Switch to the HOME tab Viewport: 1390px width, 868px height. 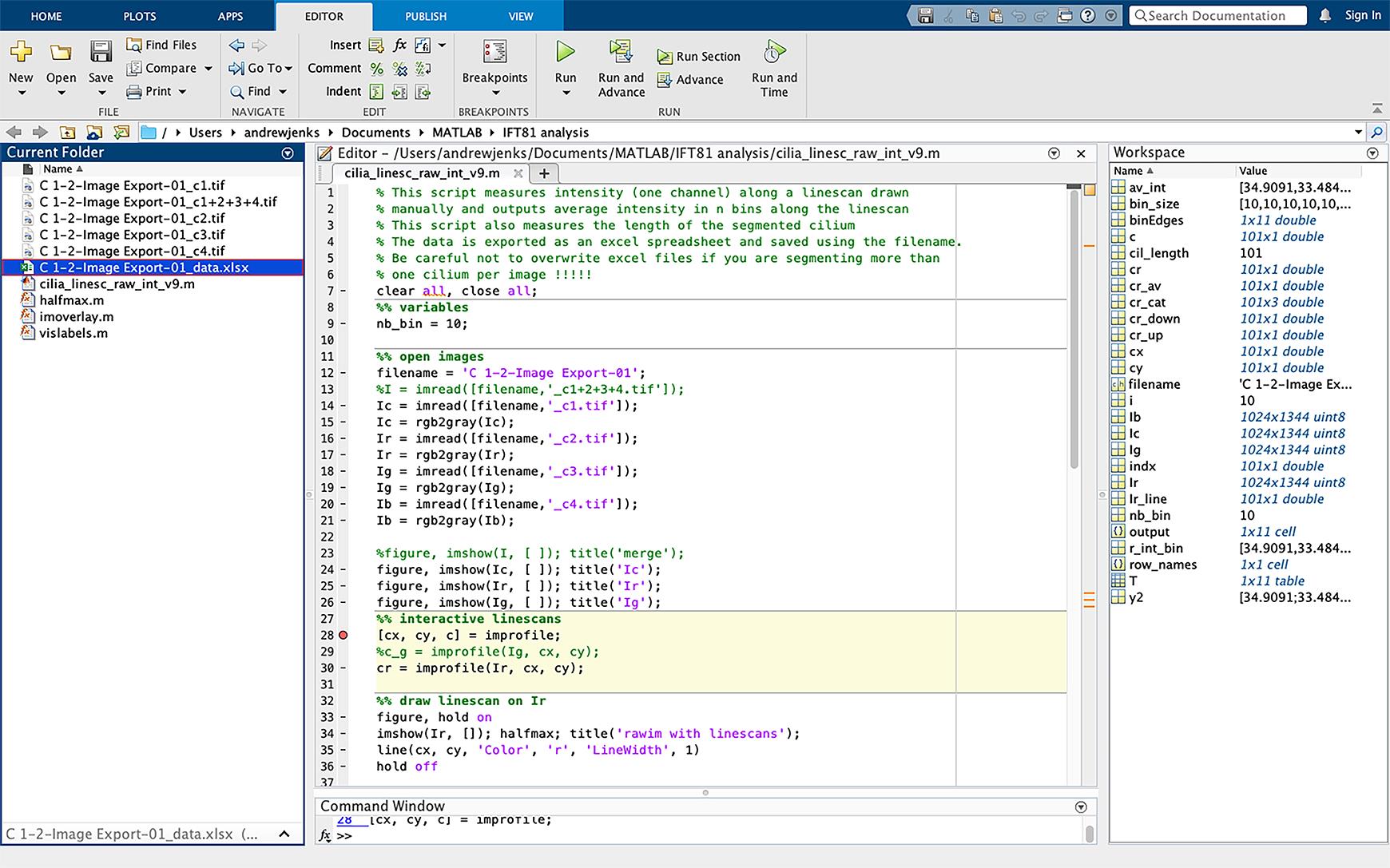46,16
